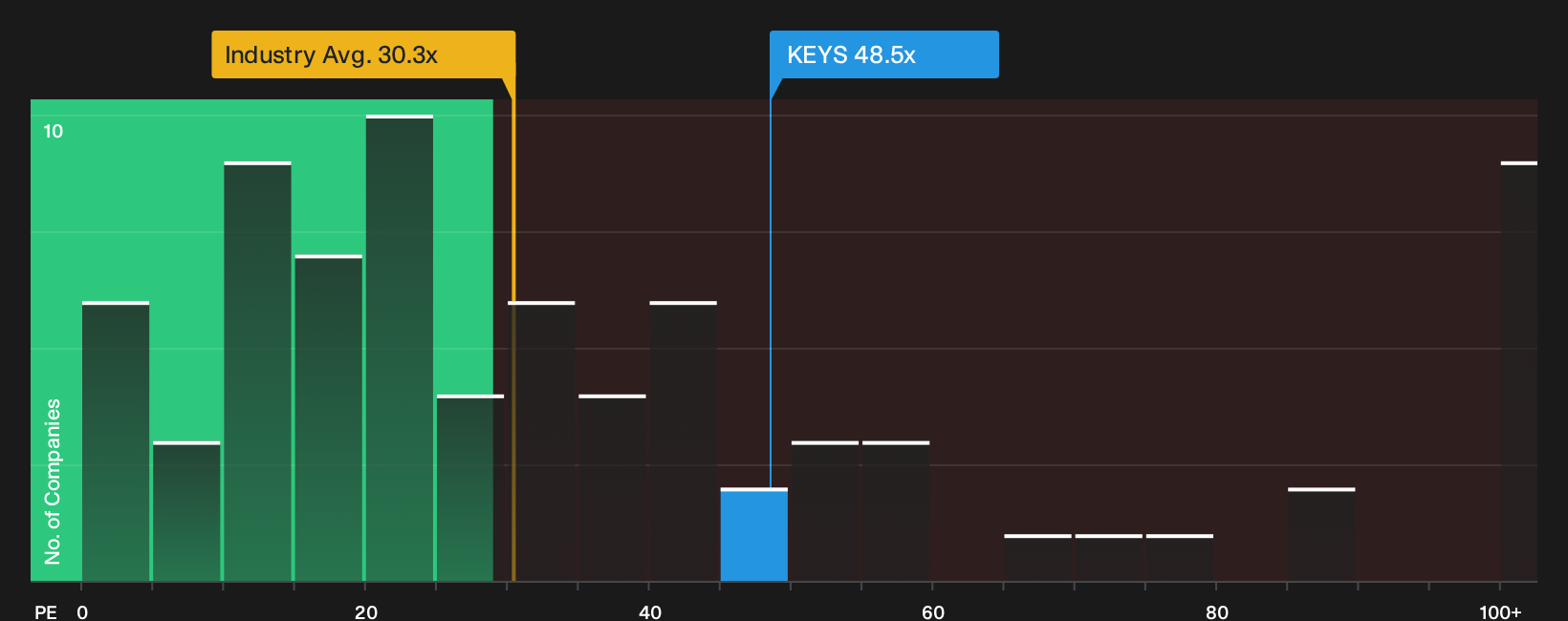Click the '60' x-axis tick label
The image size is (1568, 621).
click(933, 611)
